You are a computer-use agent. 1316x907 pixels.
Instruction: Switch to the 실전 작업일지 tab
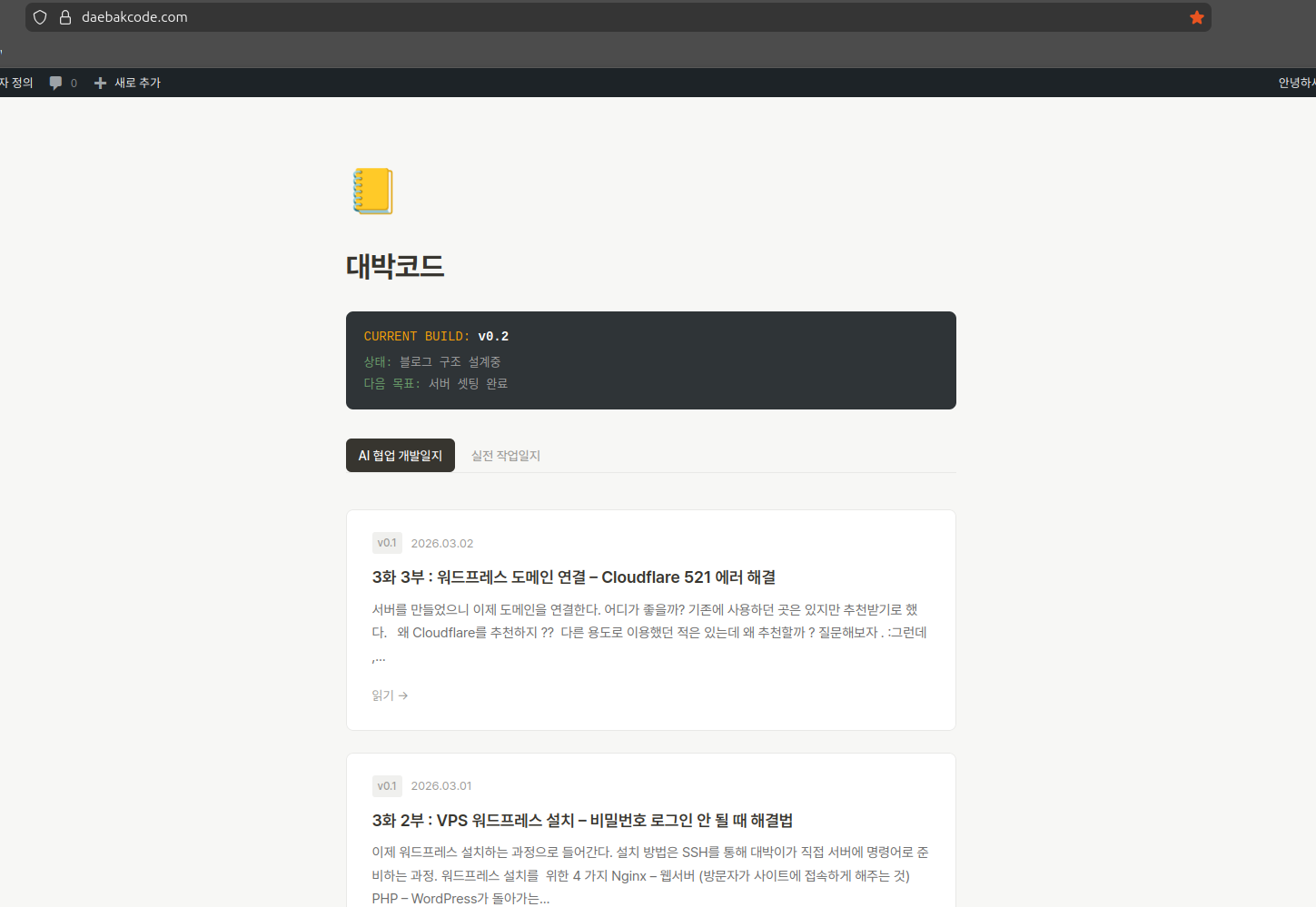tap(505, 455)
